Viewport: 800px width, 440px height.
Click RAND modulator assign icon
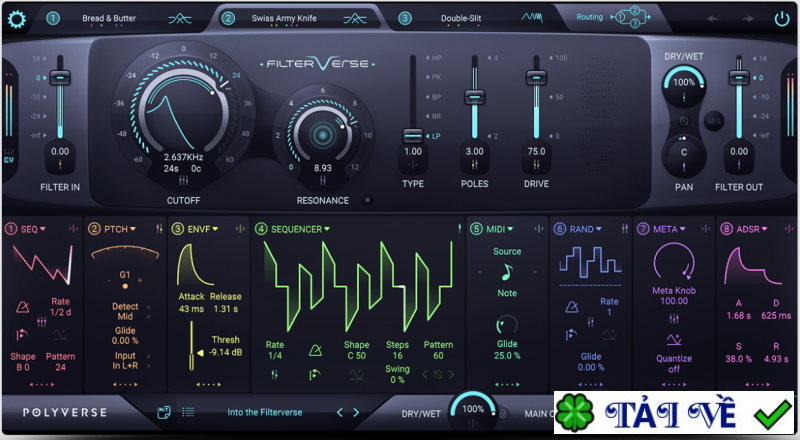coord(624,229)
